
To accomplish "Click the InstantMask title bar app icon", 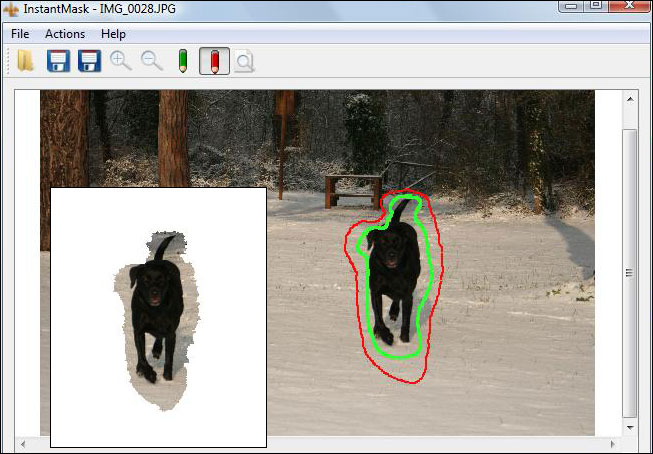I will point(12,9).
